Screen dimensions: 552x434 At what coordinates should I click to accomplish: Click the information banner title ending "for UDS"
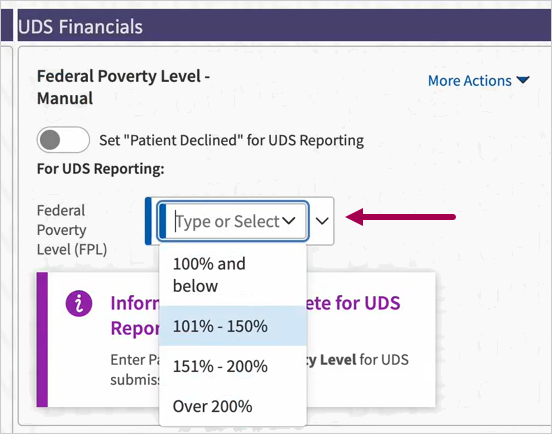tap(352, 303)
